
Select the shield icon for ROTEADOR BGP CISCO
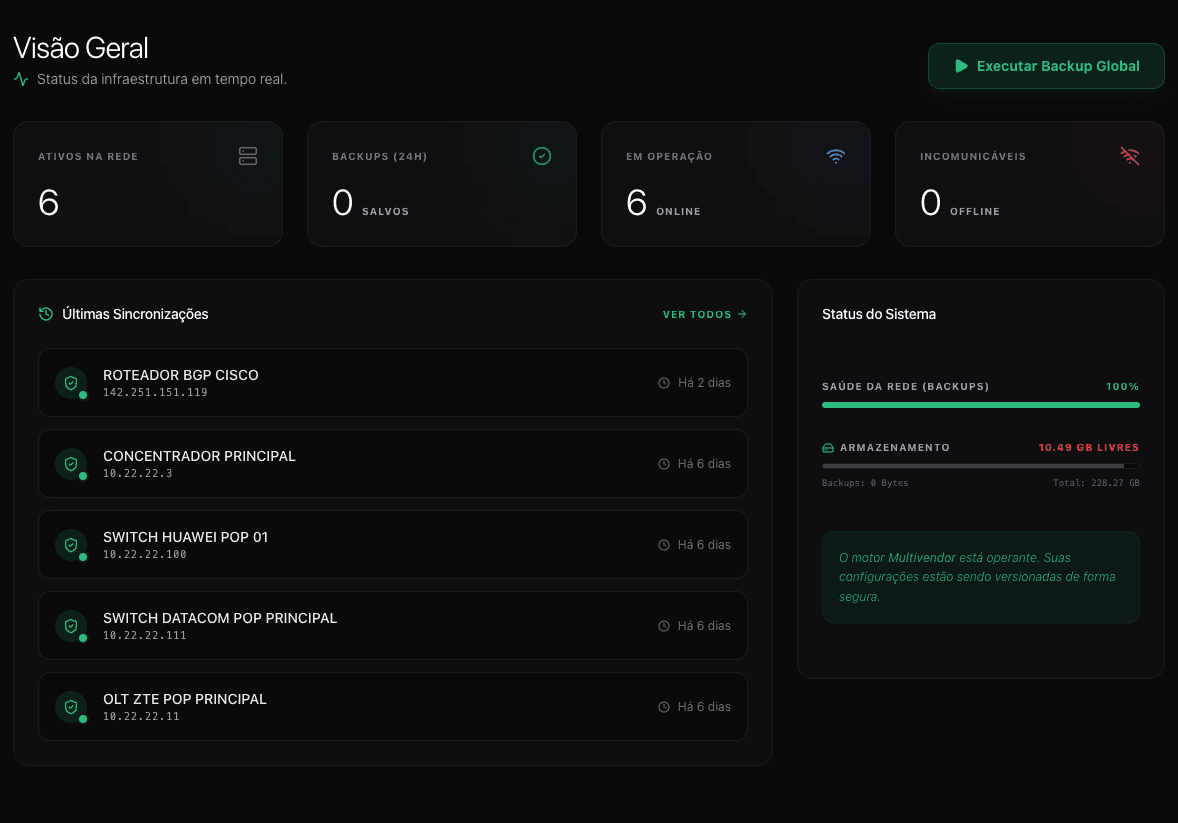(x=70, y=382)
